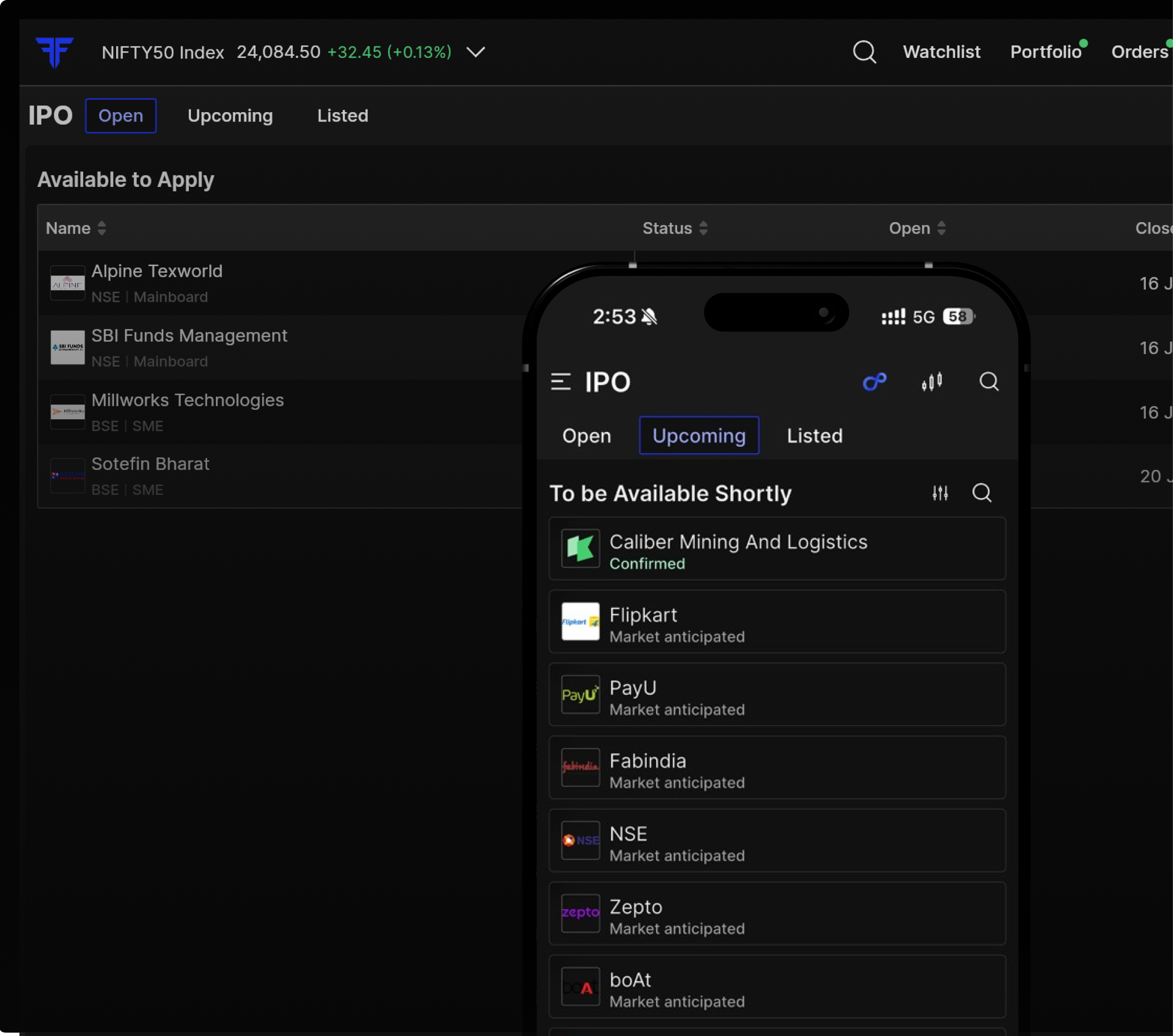Viewport: 1173px width, 1036px height.
Task: Click the blue FF app logo
Action: (x=54, y=52)
